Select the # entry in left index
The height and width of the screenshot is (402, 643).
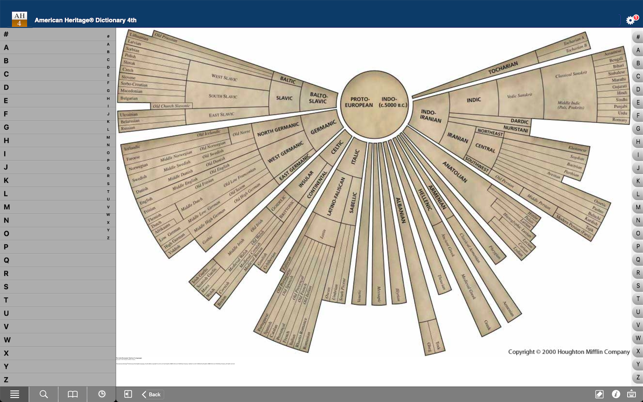click(x=6, y=34)
